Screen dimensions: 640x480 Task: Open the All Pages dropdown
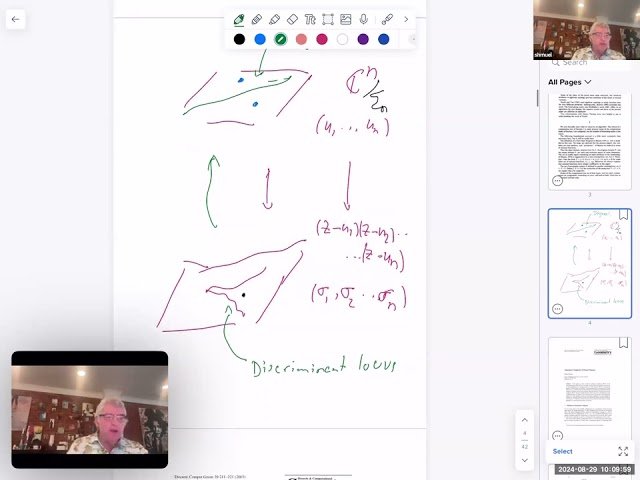(569, 82)
